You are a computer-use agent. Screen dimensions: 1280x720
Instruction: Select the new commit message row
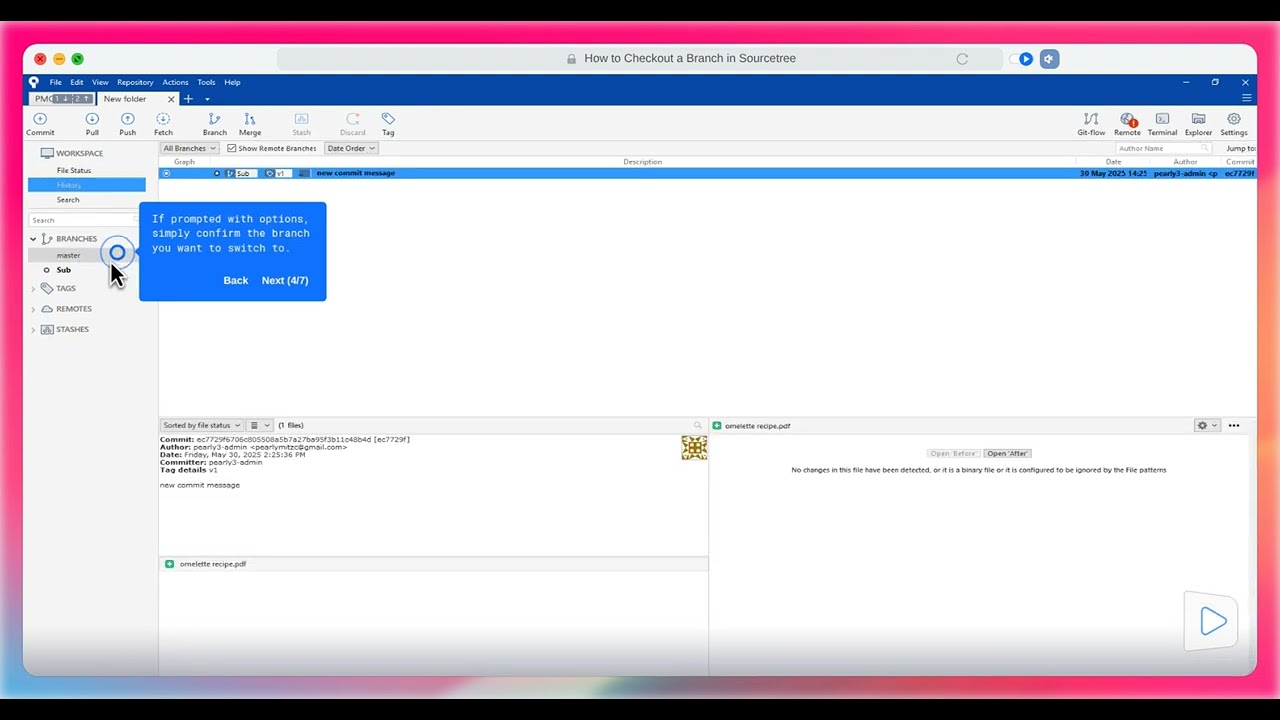[x=707, y=173]
